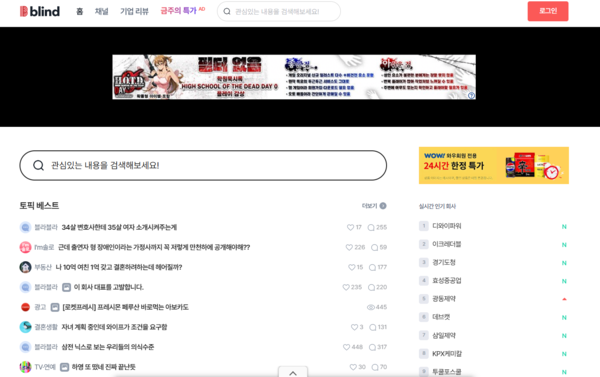Click the eye views icon showing 445
The image size is (600, 377).
(x=370, y=307)
